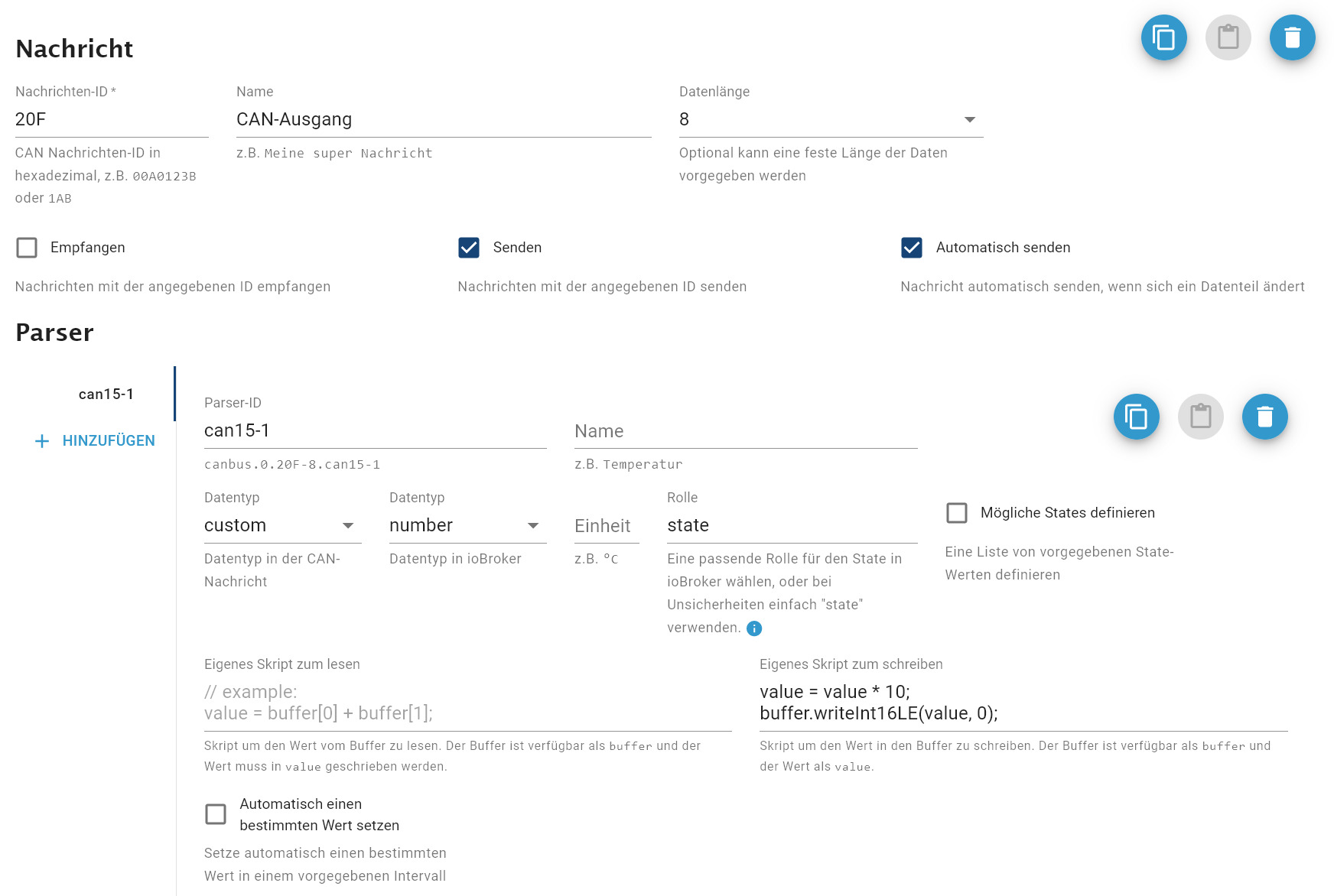Enable Automatisch einen bestimmten Wert setzen

(216, 814)
